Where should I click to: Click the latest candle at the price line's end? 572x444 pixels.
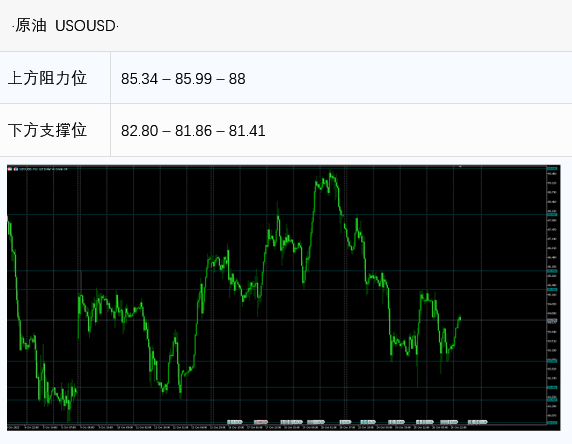tap(460, 318)
